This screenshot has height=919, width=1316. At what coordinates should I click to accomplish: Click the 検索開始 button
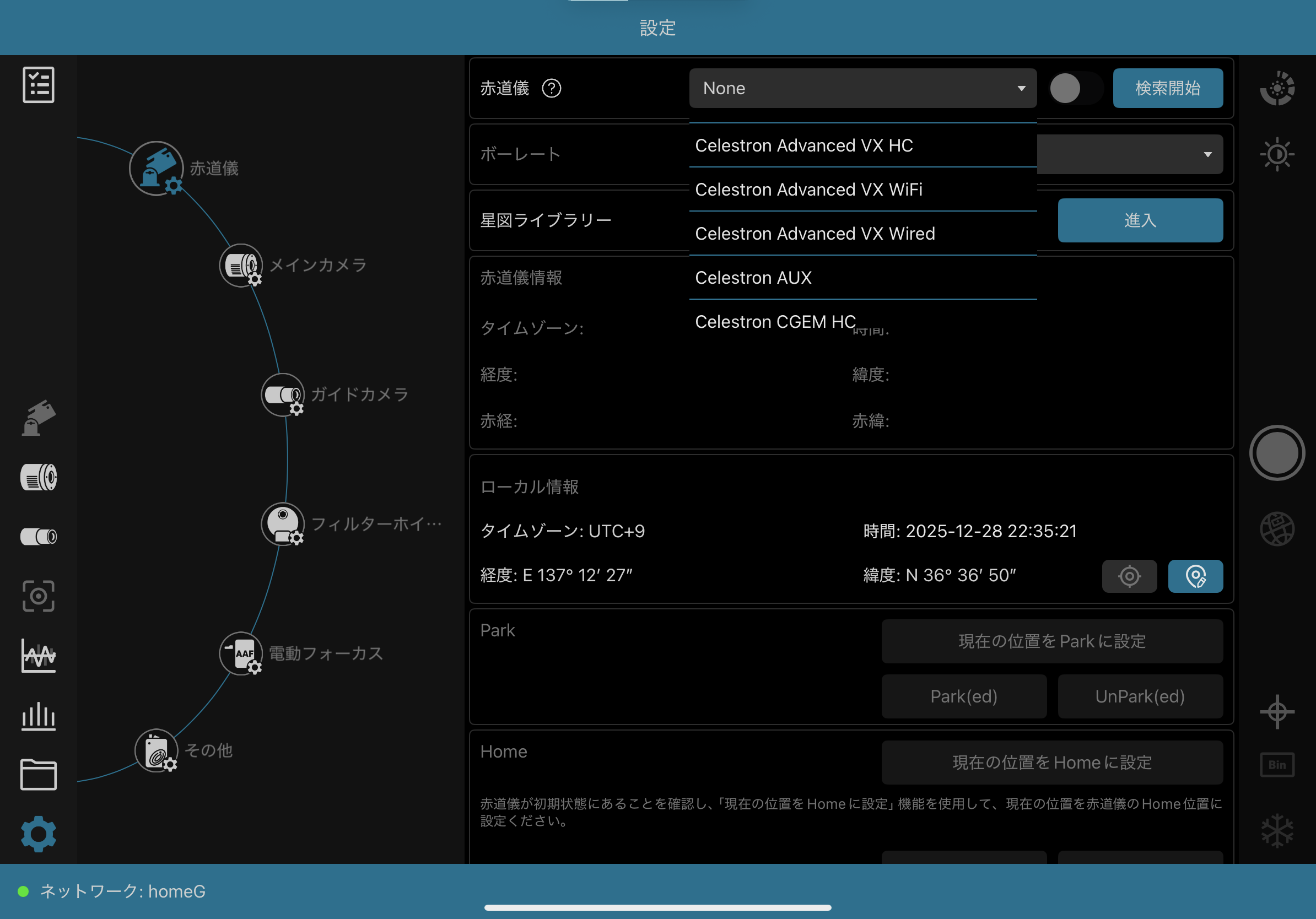point(1168,88)
